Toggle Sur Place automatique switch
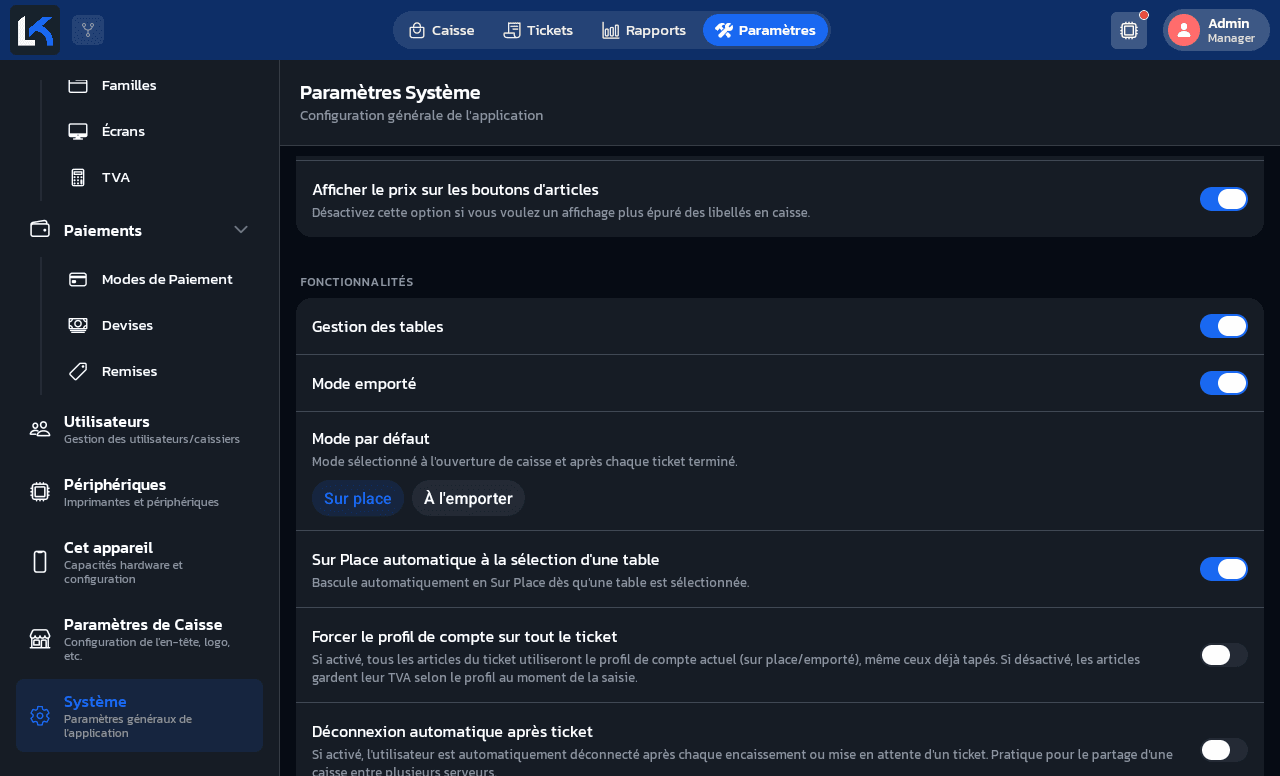Image resolution: width=1280 pixels, height=776 pixels. [x=1224, y=569]
